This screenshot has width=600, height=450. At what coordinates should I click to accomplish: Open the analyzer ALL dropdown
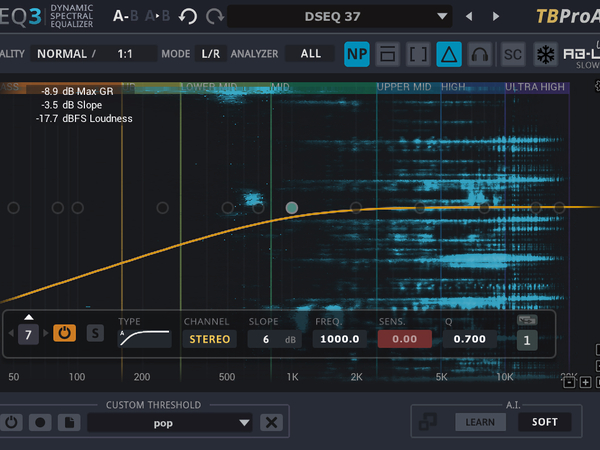click(311, 54)
